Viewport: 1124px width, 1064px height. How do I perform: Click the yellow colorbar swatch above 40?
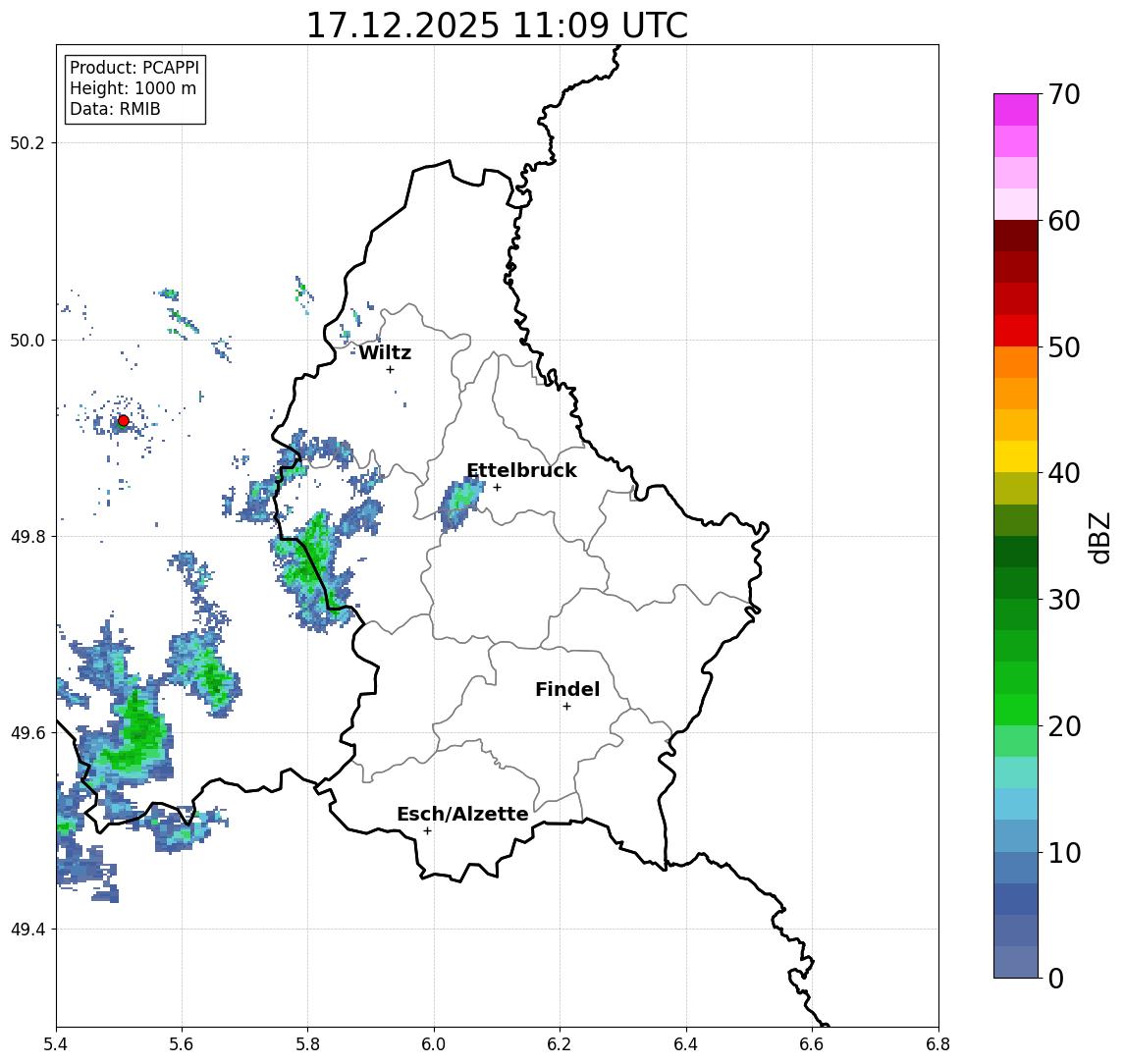pyautogui.click(x=1016, y=456)
